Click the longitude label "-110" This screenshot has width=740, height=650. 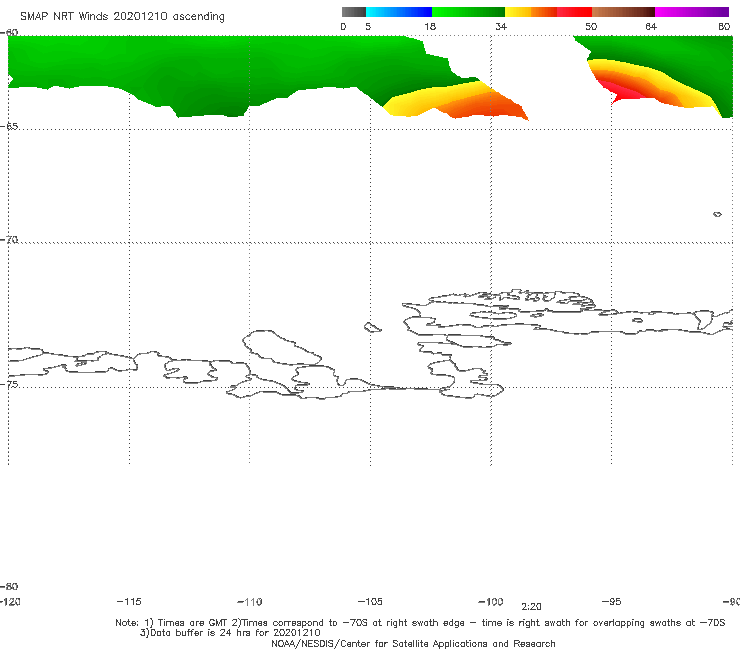(x=250, y=602)
